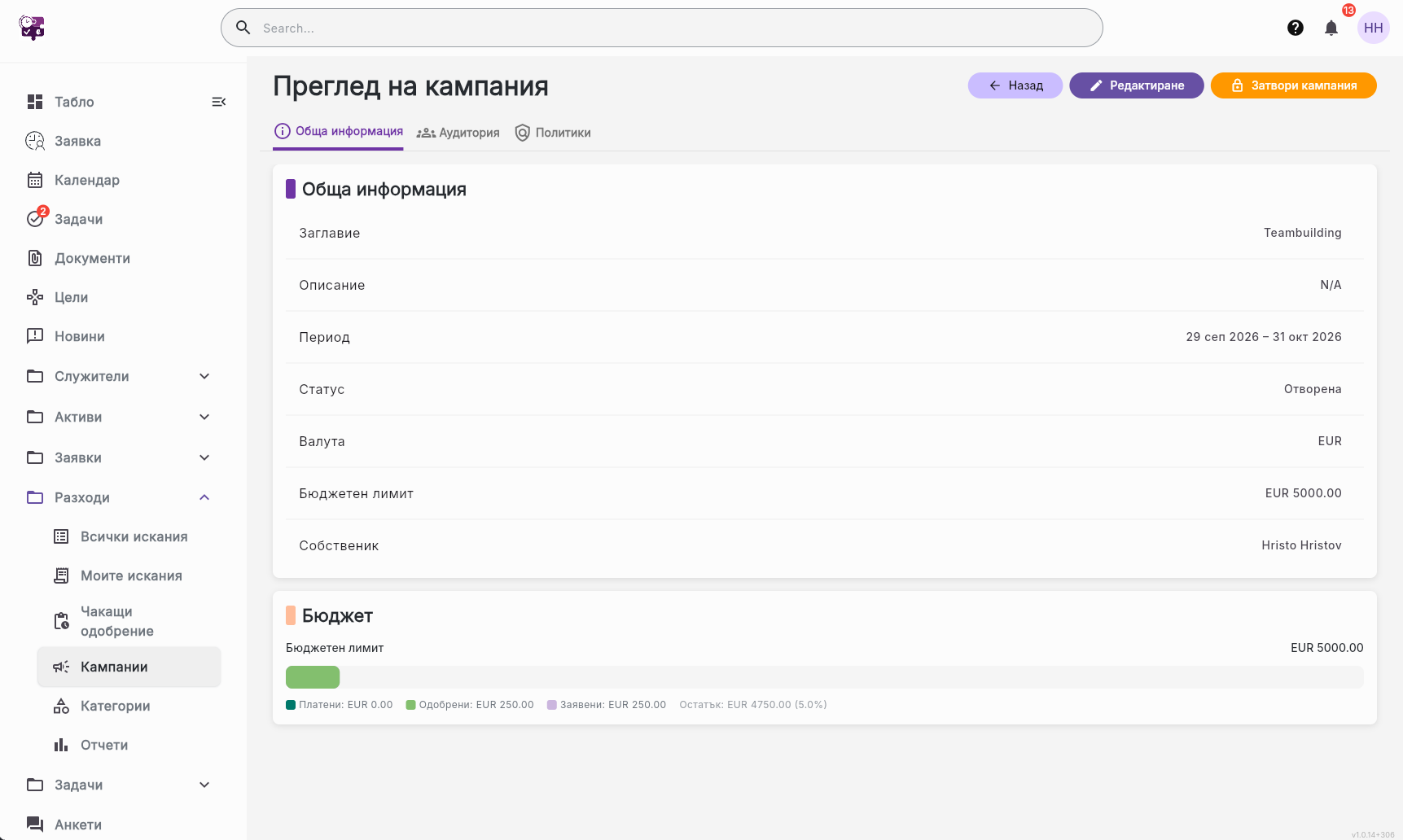Click the green budget progress bar
The width and height of the screenshot is (1403, 840).
313,677
